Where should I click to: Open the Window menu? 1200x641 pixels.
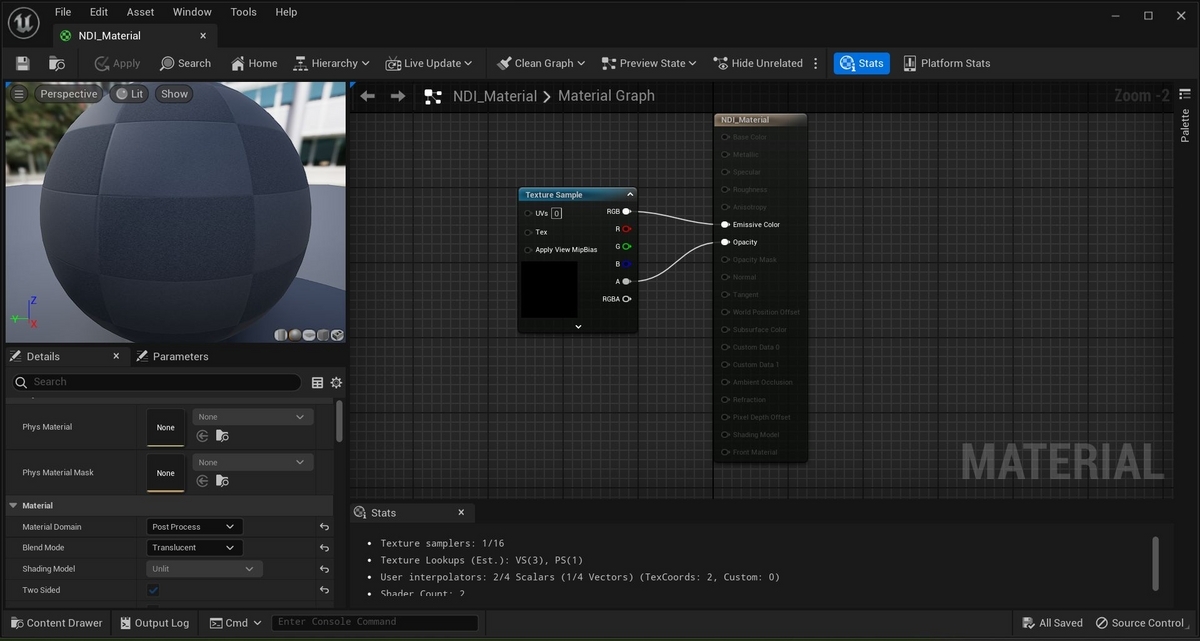pyautogui.click(x=192, y=12)
